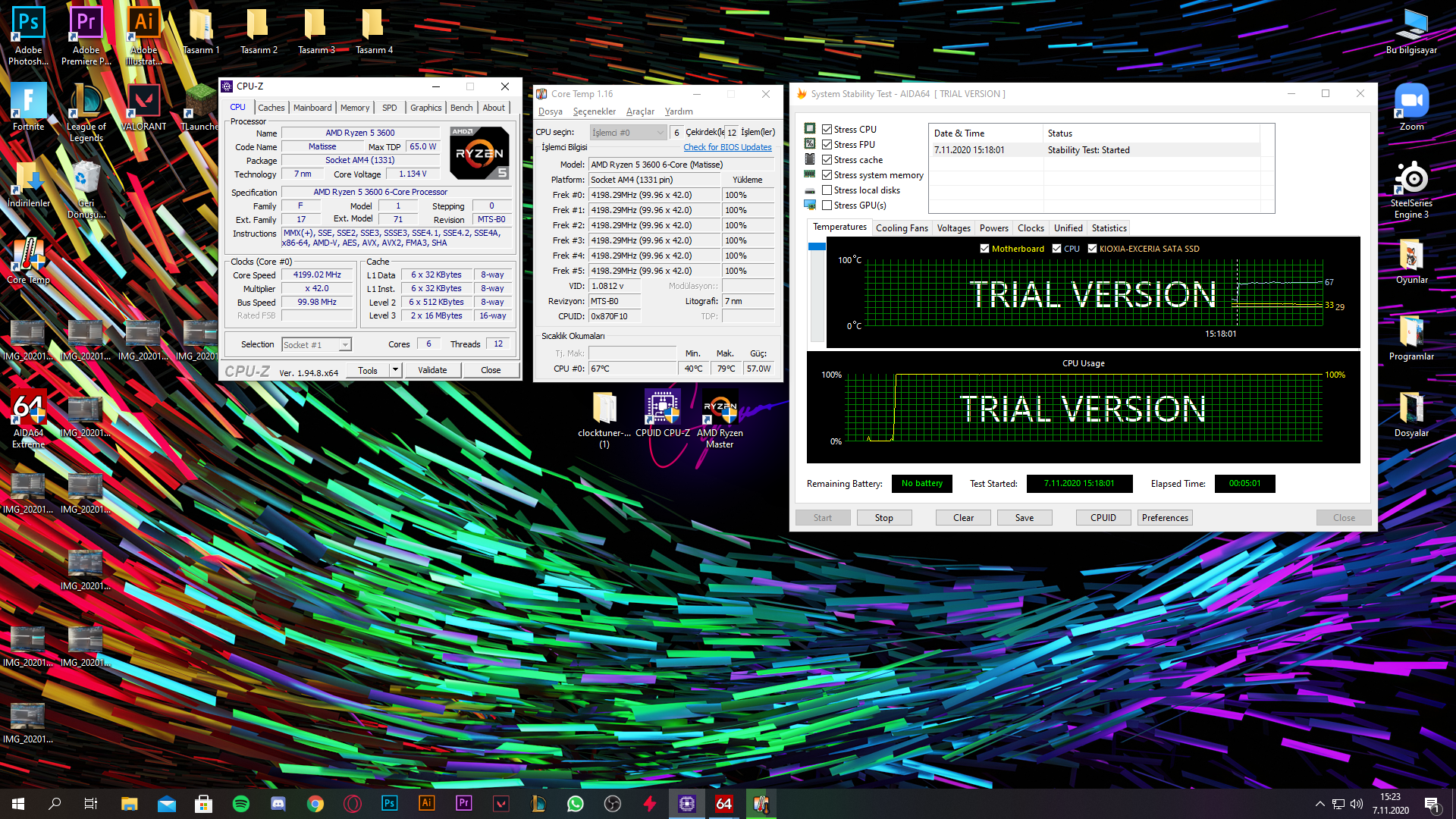Open League of Legends desktop icon
The height and width of the screenshot is (819, 1456).
(x=86, y=112)
